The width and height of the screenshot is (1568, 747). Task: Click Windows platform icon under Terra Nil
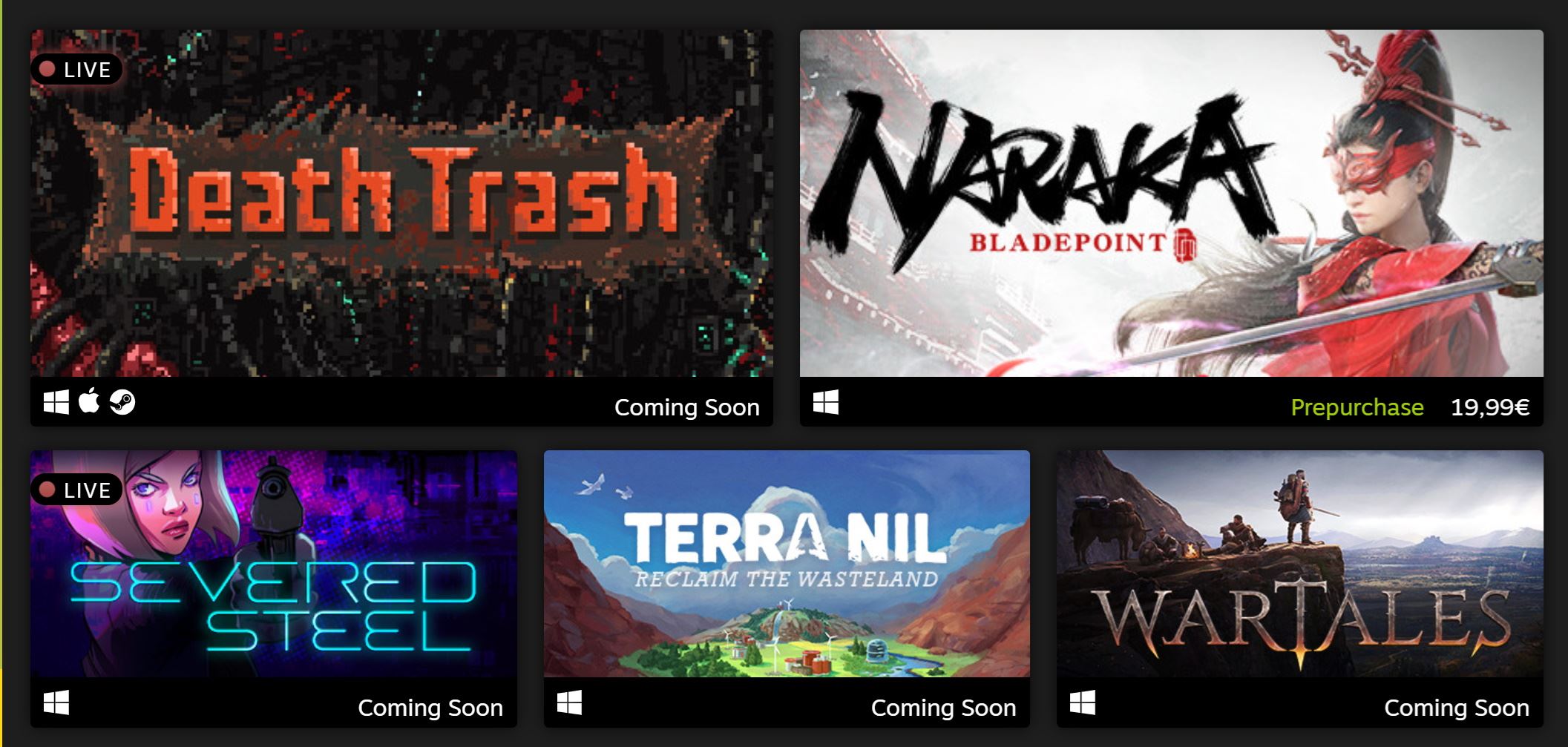[x=569, y=702]
